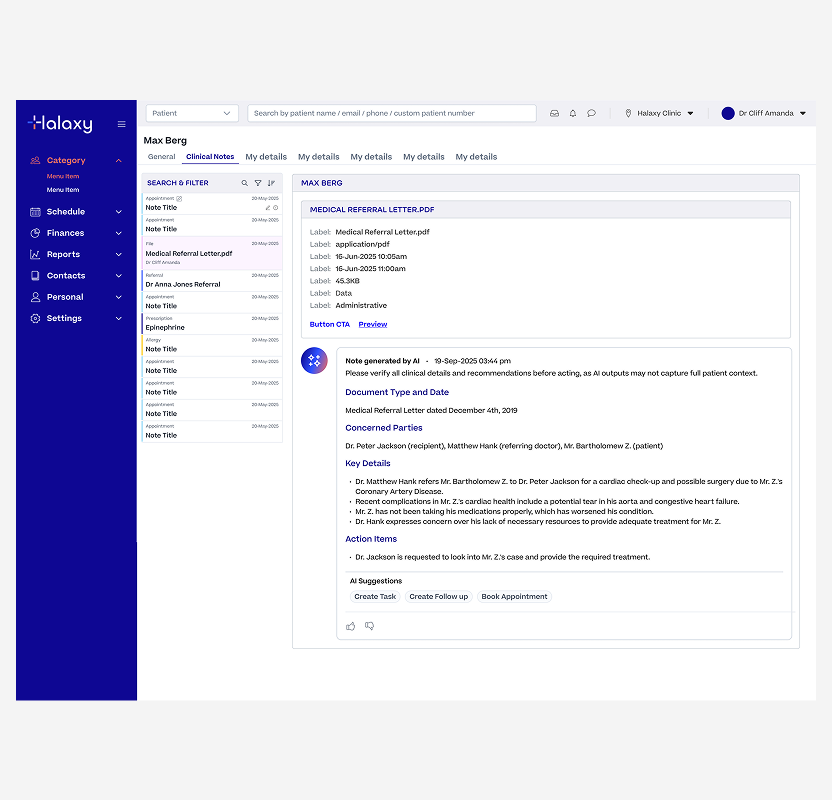The width and height of the screenshot is (832, 800).
Task: Click Book Appointment suggestion
Action: (514, 597)
